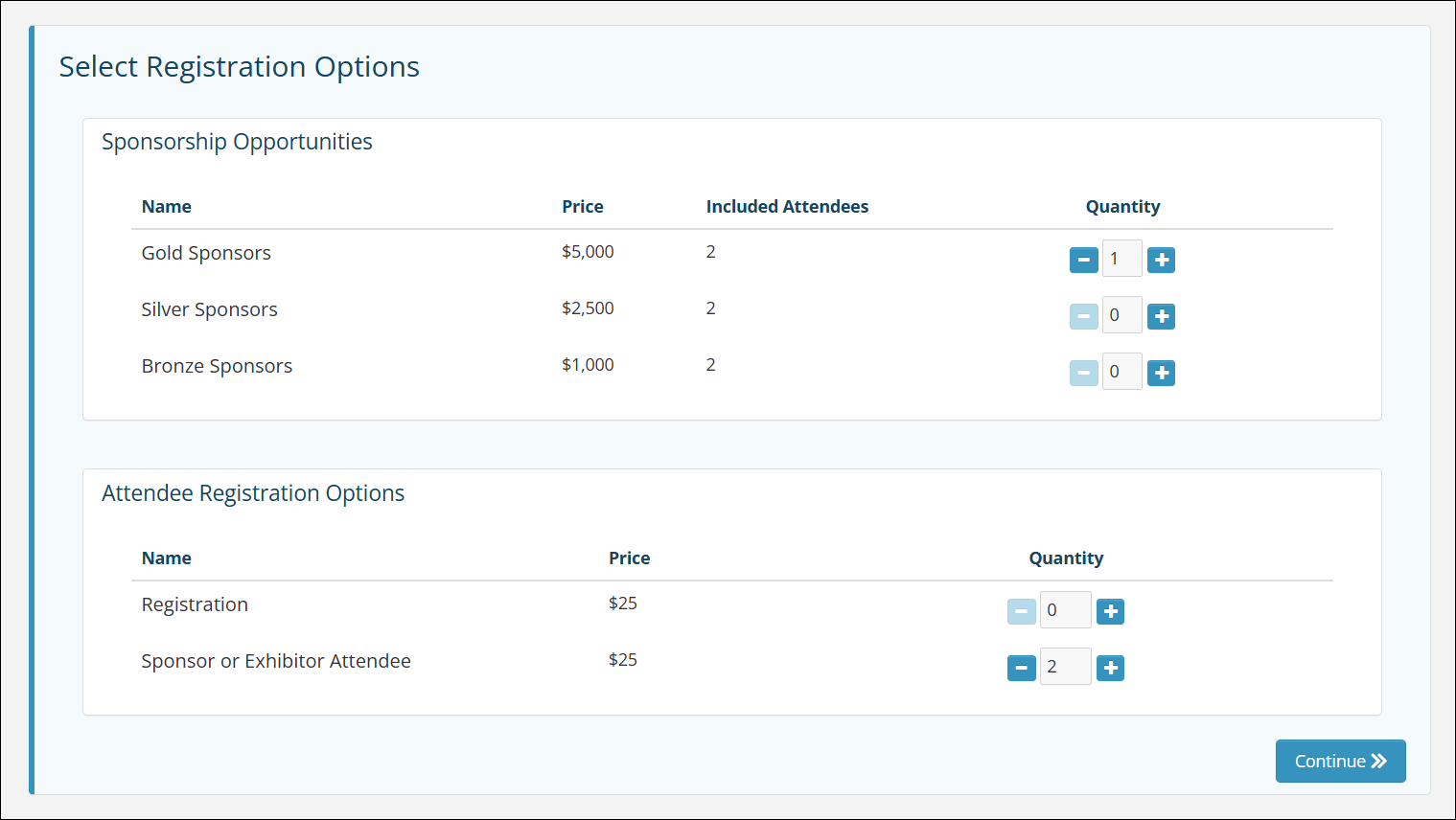Add one Registration attendee
The height and width of the screenshot is (820, 1456).
[x=1110, y=611]
